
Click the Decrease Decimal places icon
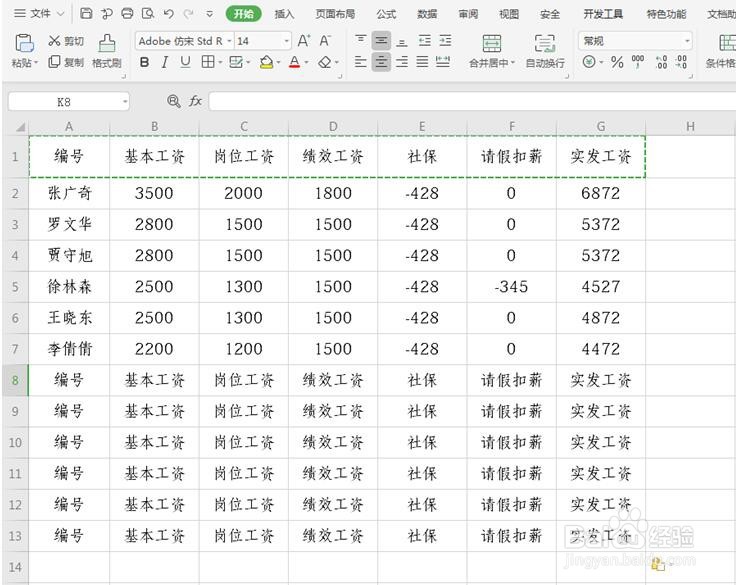(x=682, y=62)
